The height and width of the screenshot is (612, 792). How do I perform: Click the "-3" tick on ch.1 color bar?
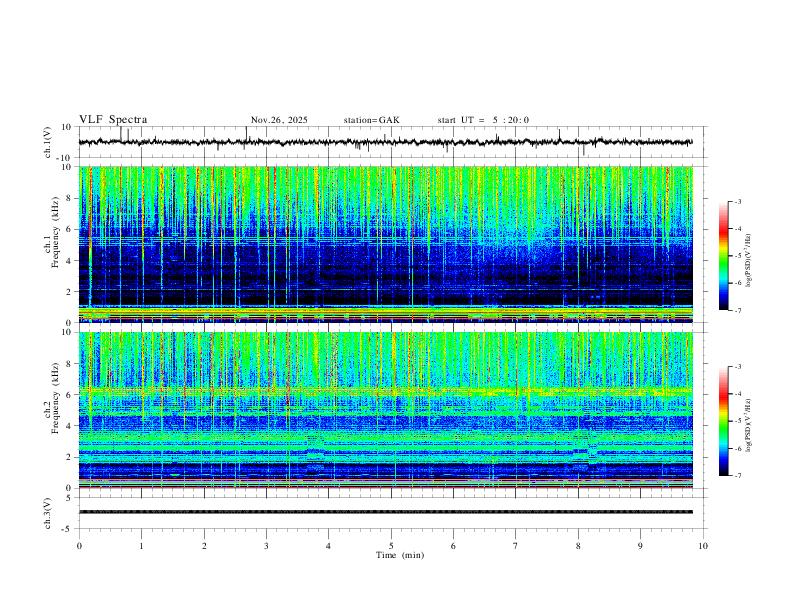point(737,201)
